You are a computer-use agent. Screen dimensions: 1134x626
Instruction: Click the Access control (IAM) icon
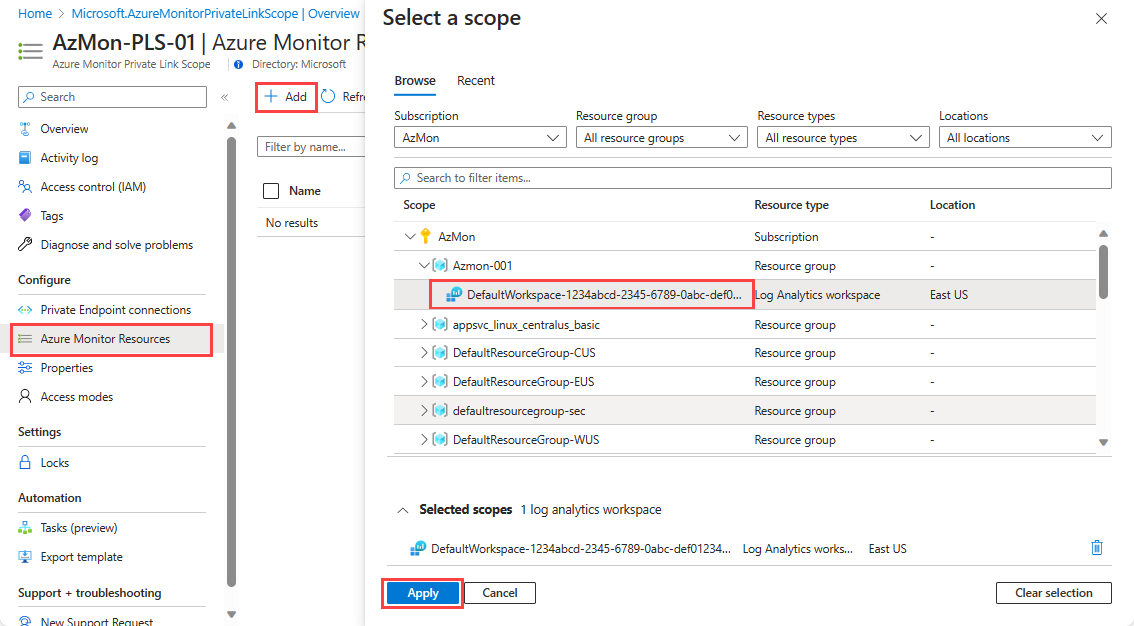[x=25, y=186]
